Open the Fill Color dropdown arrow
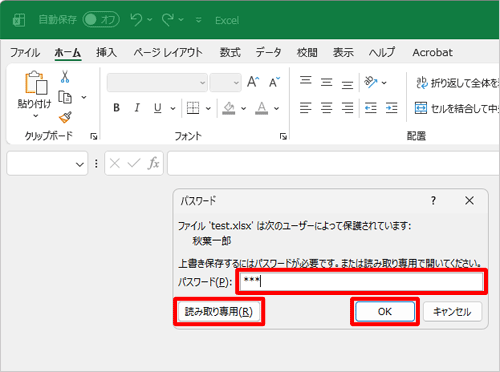The height and width of the screenshot is (372, 500). (x=244, y=108)
